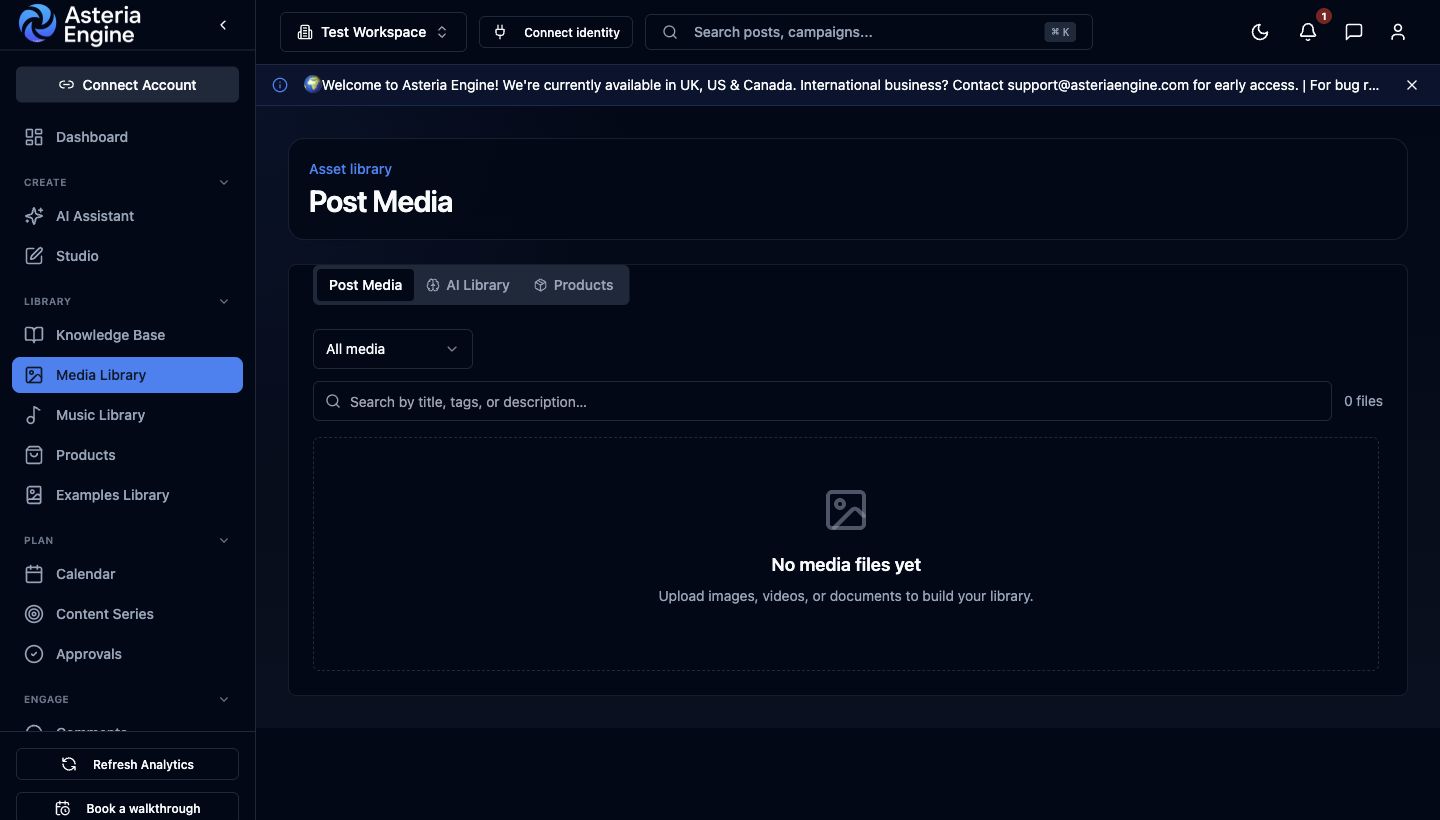This screenshot has width=1440, height=820.
Task: Click Refresh Analytics button
Action: 127,764
